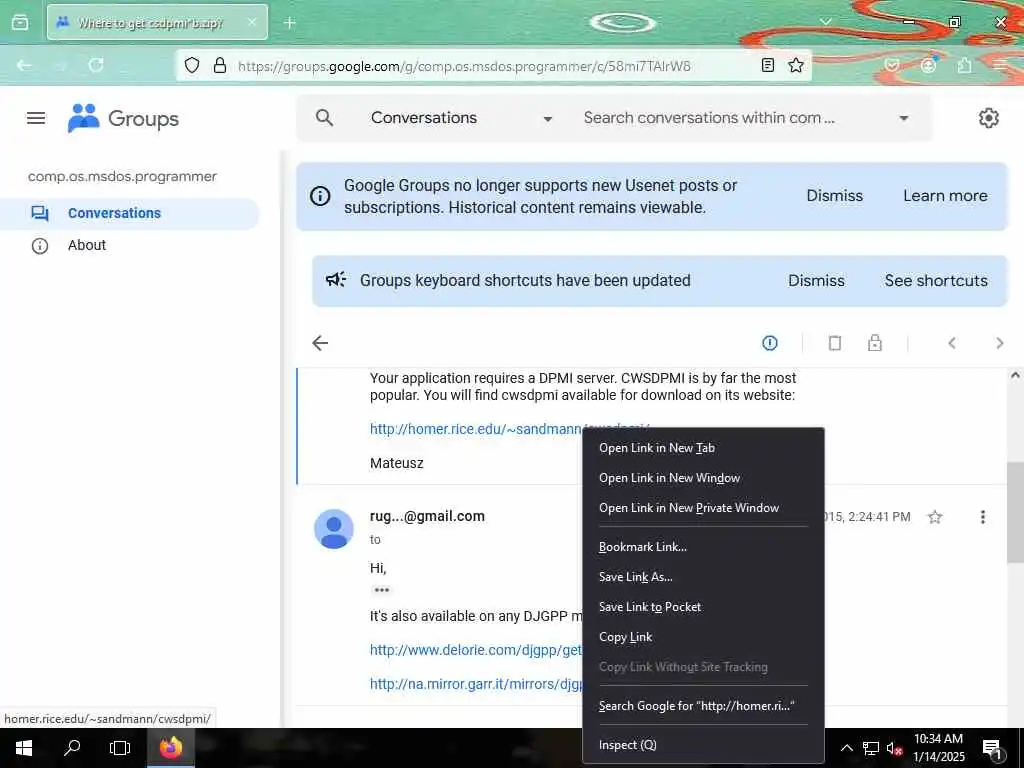This screenshot has height=768, width=1024.
Task: Click the report abuse exclamation icon
Action: pyautogui.click(x=770, y=343)
